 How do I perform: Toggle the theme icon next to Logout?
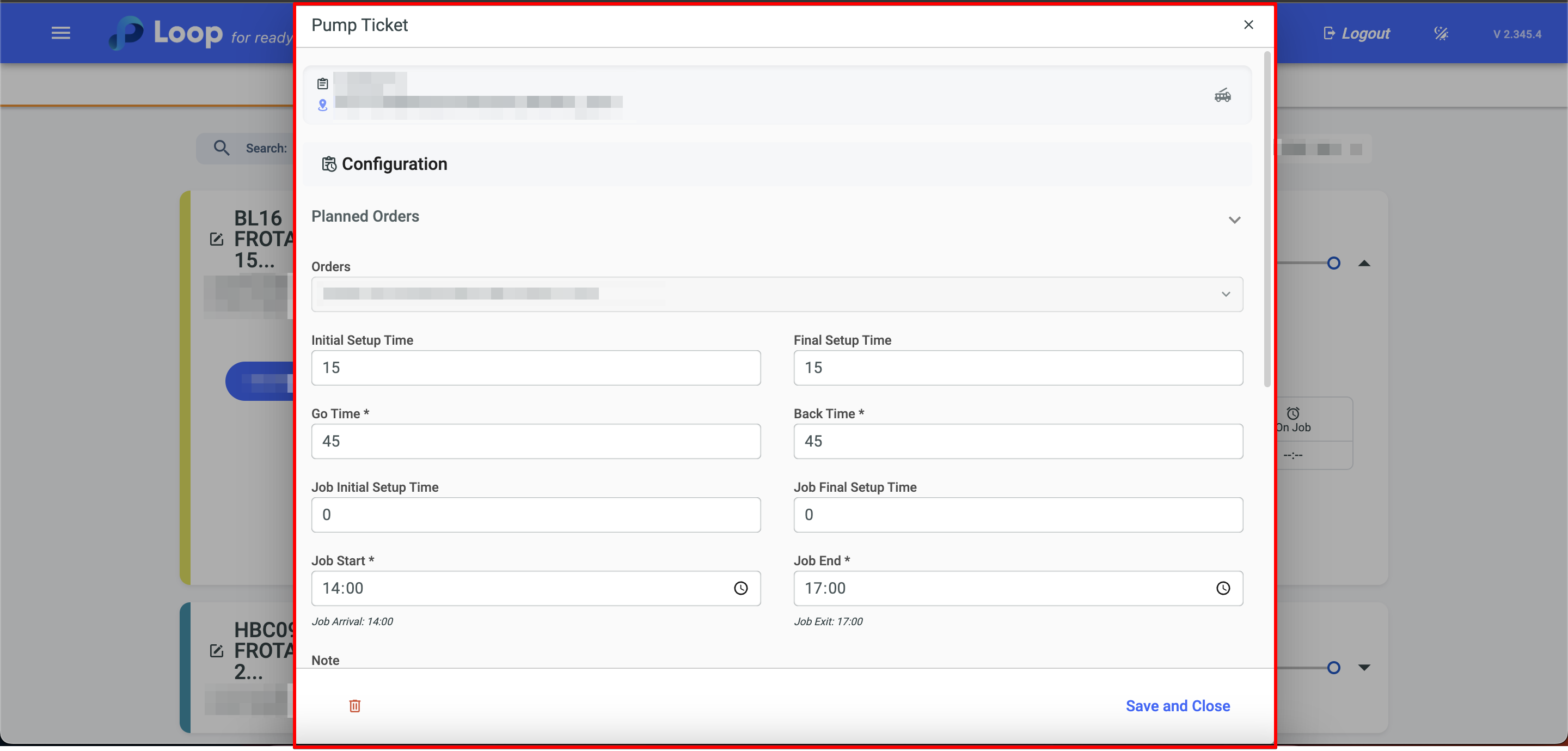(x=1441, y=34)
